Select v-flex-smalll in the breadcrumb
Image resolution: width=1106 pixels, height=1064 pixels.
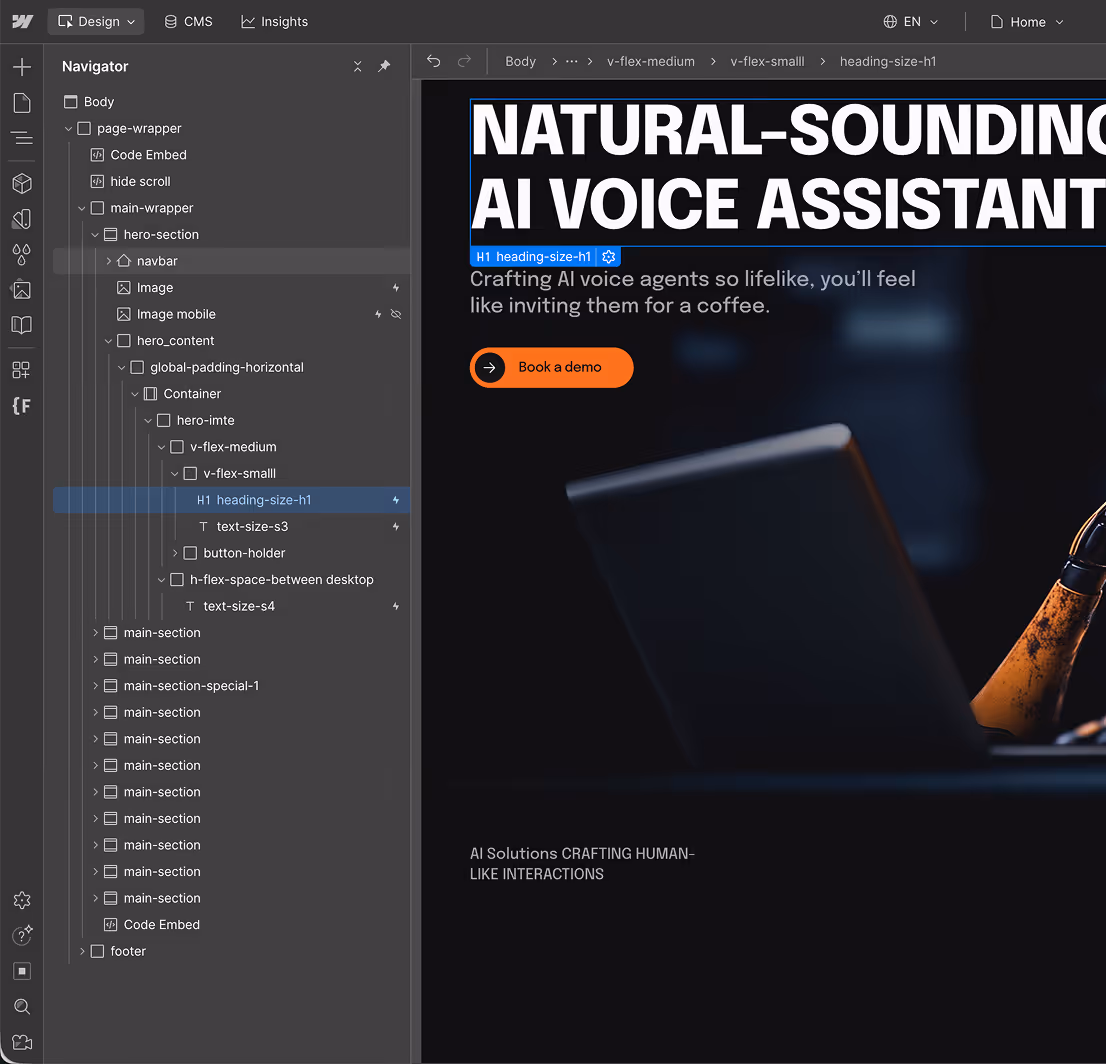click(767, 61)
